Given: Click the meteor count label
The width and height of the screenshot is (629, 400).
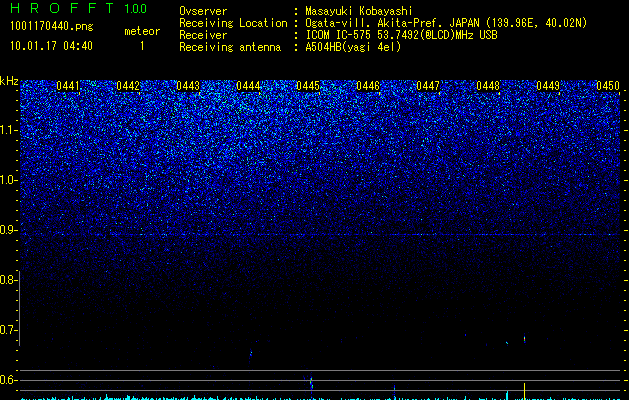Looking at the screenshot, I should (142, 31).
